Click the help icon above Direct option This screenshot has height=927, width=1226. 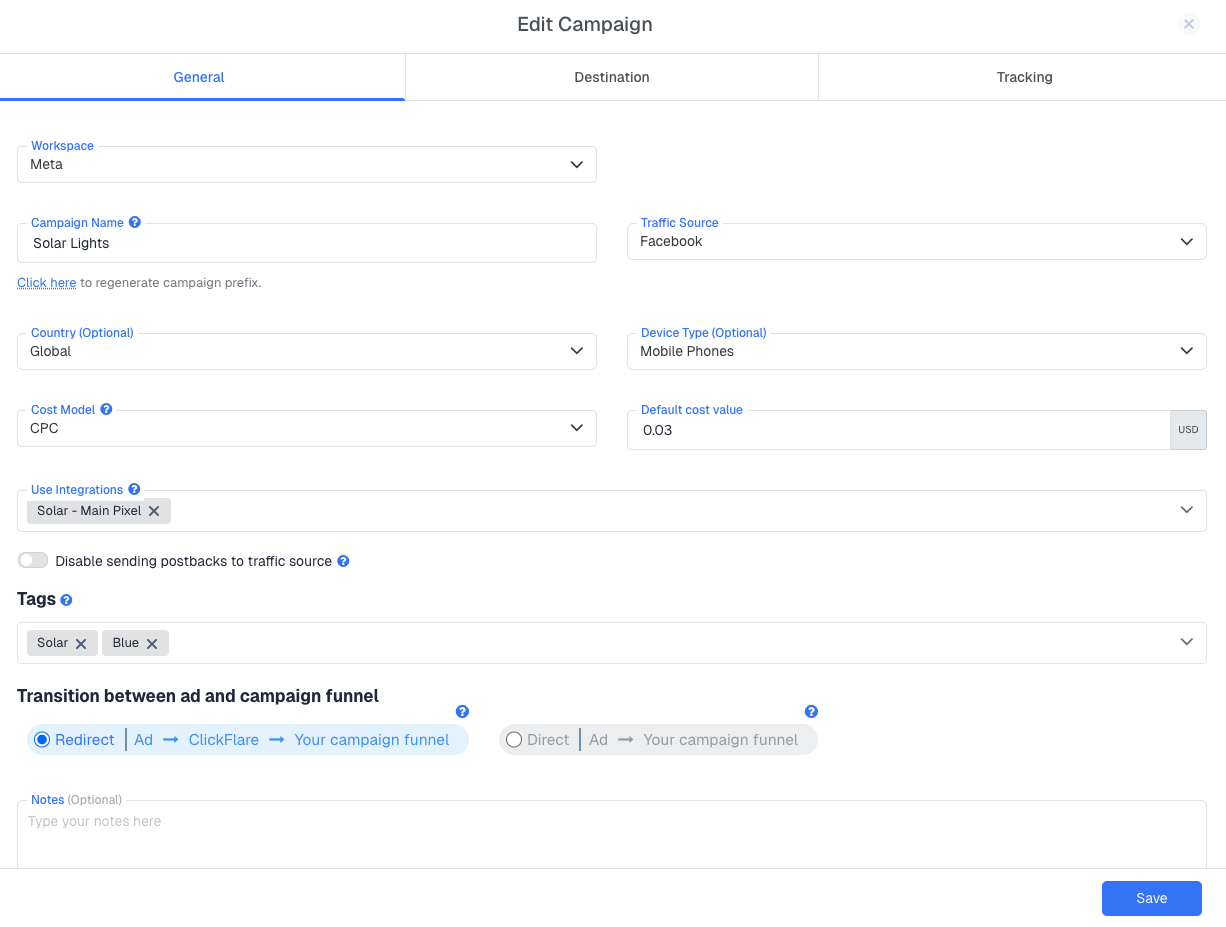click(811, 712)
